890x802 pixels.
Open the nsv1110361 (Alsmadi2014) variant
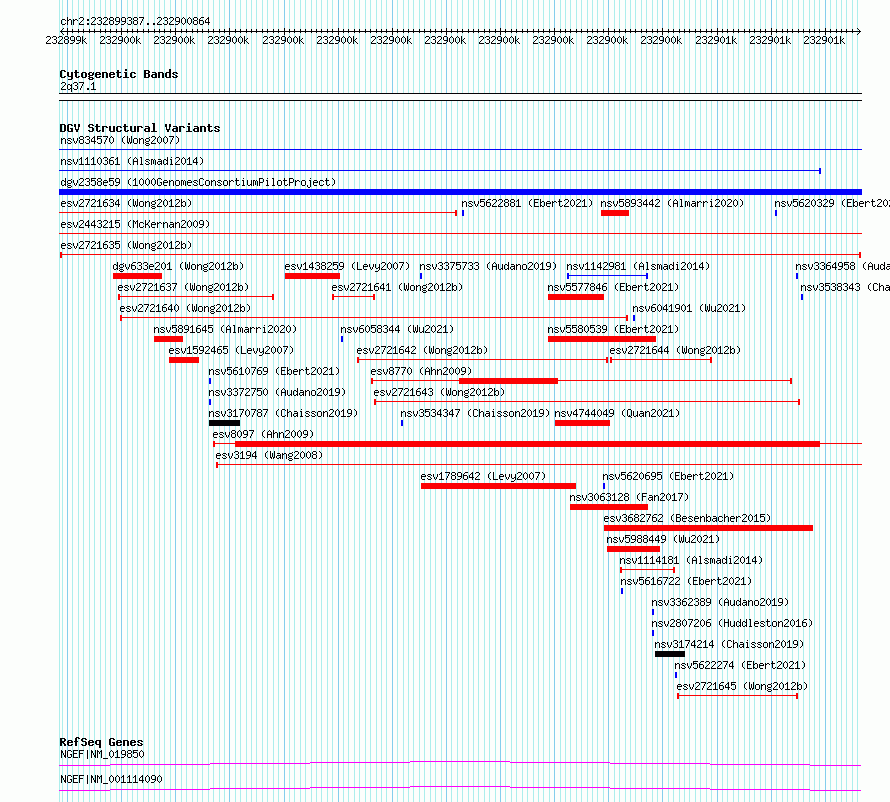click(x=132, y=161)
